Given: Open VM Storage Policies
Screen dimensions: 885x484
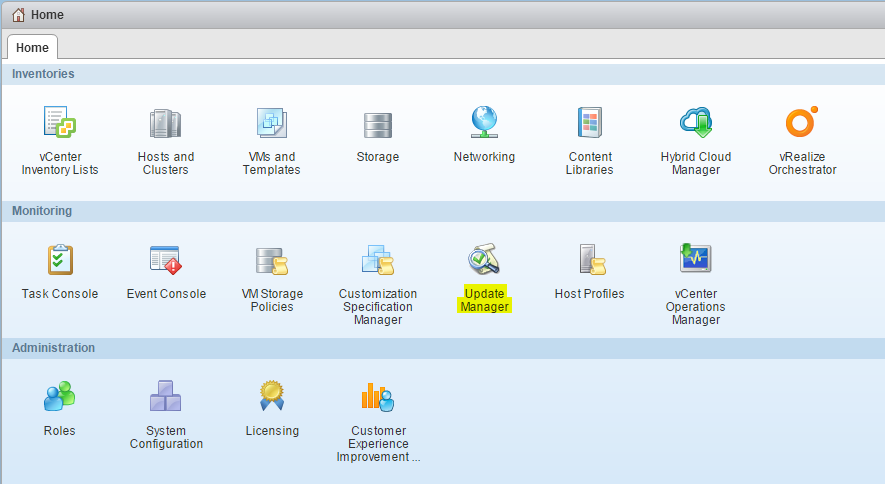Looking at the screenshot, I should click(x=272, y=260).
